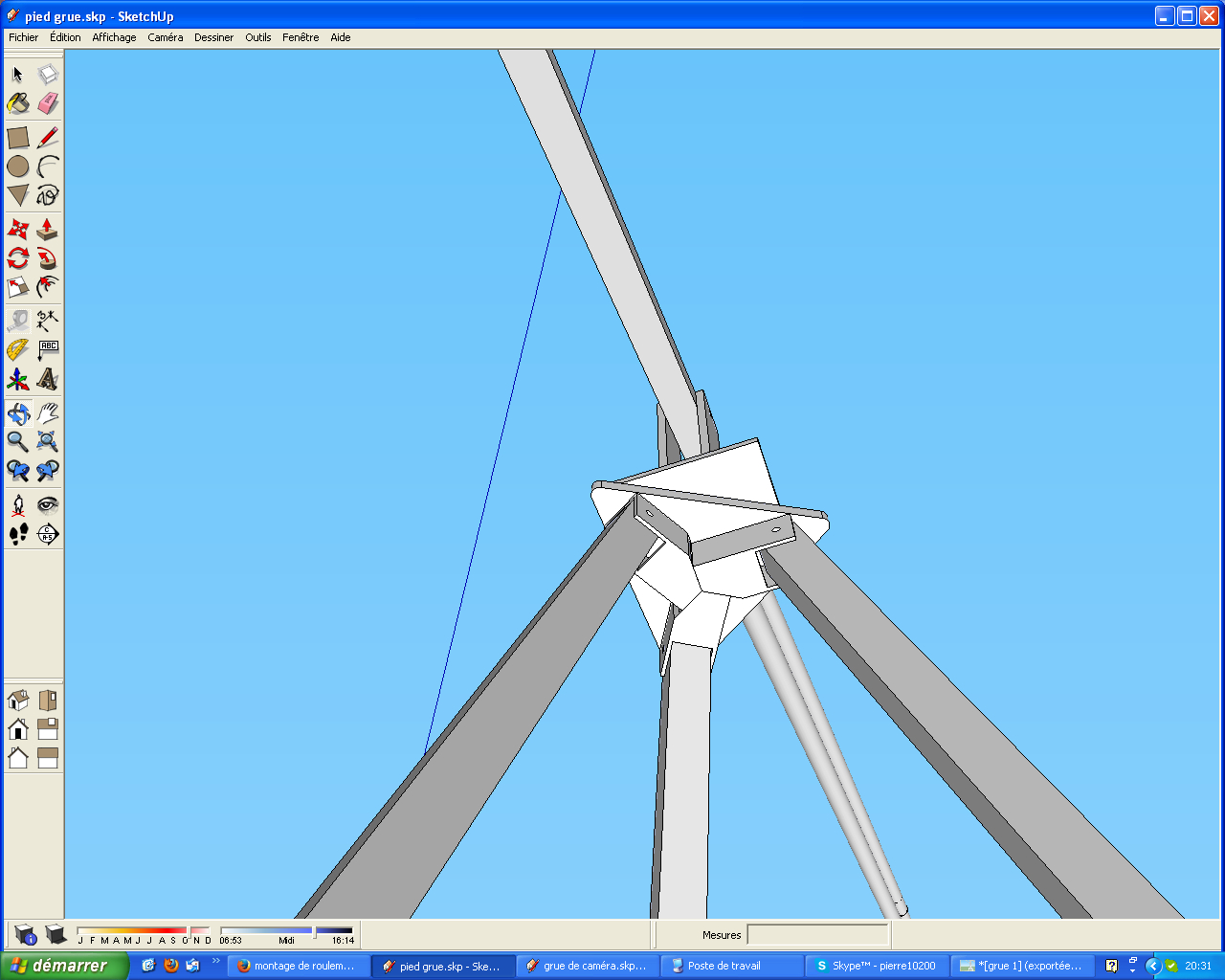This screenshot has width=1225, height=980.
Task: Switch to the Skype pierre10200 window
Action: coord(878,966)
